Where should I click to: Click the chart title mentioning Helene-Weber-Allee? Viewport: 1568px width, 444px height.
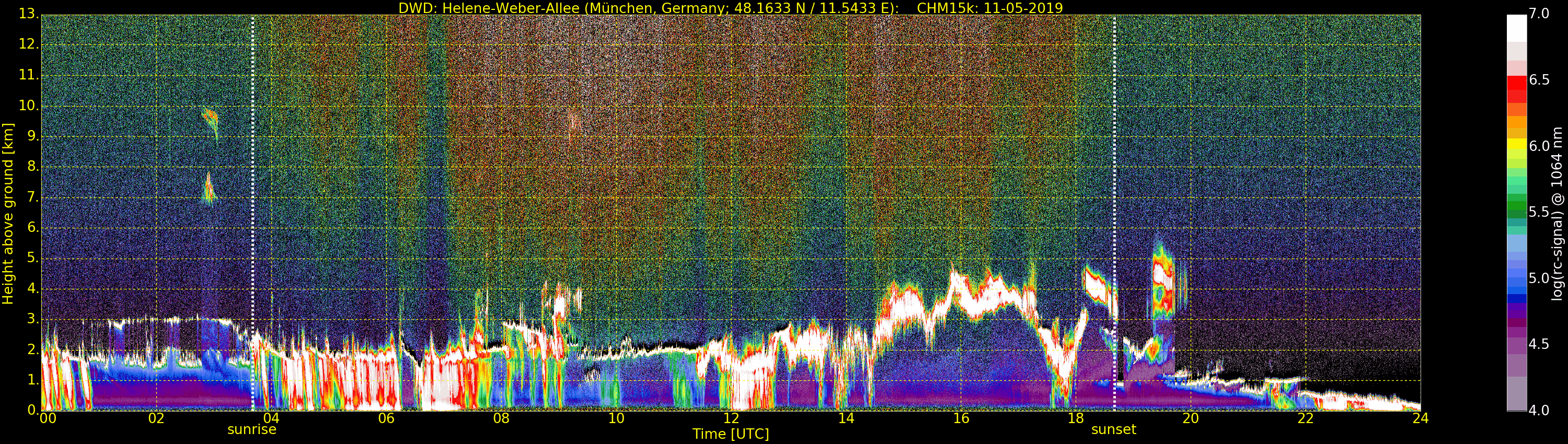tap(731, 8)
